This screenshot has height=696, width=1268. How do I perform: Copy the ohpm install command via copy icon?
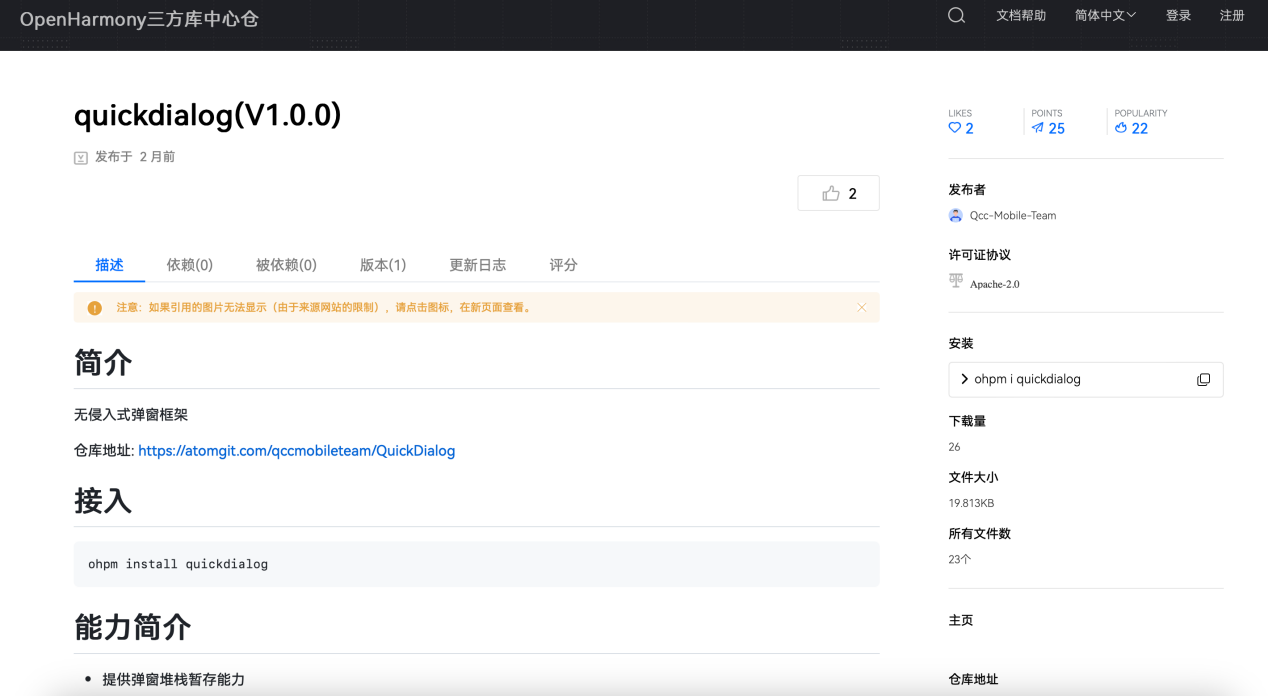pos(1203,379)
